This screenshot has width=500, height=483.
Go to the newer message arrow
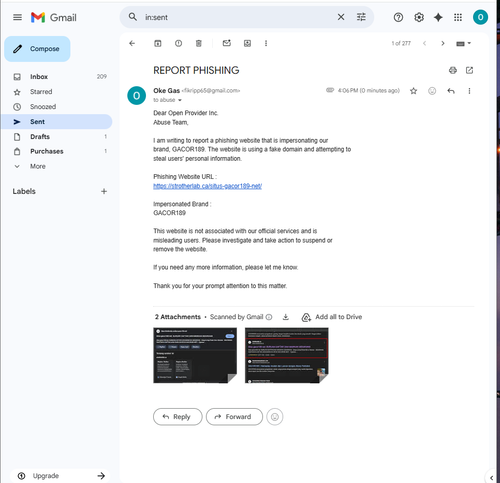424,43
